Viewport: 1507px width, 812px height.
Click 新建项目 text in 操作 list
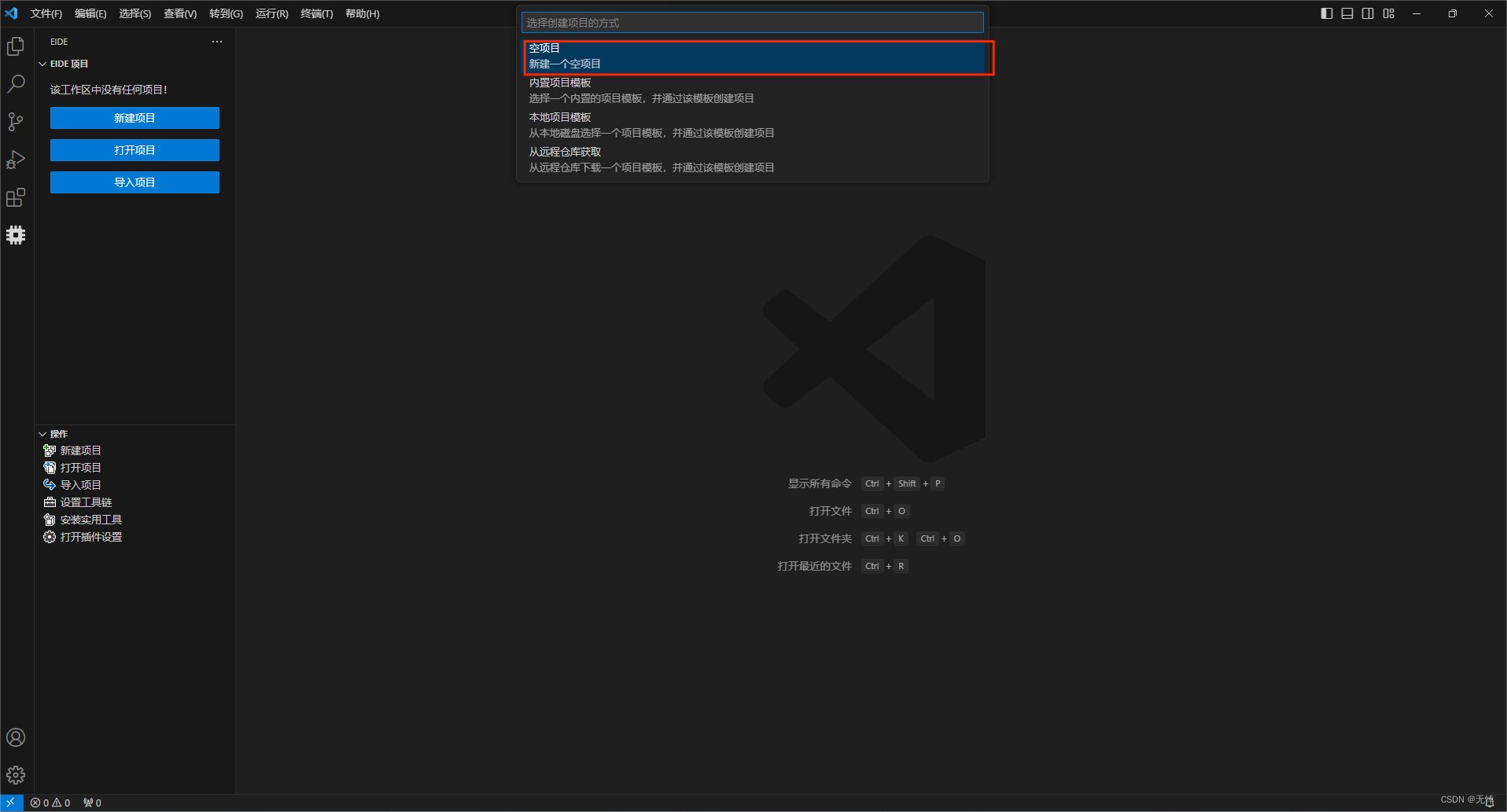point(81,450)
